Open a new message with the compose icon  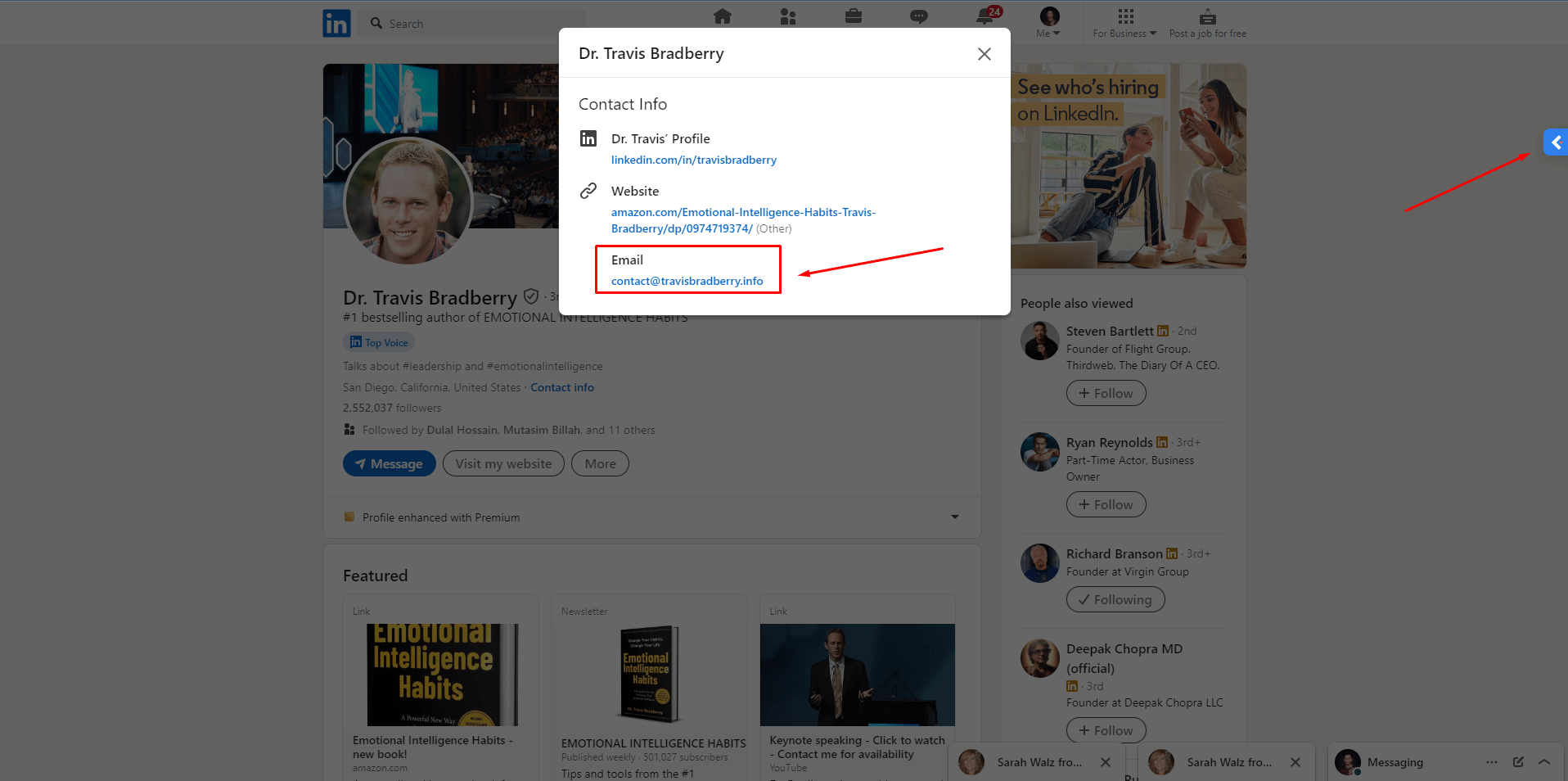pyautogui.click(x=1520, y=762)
